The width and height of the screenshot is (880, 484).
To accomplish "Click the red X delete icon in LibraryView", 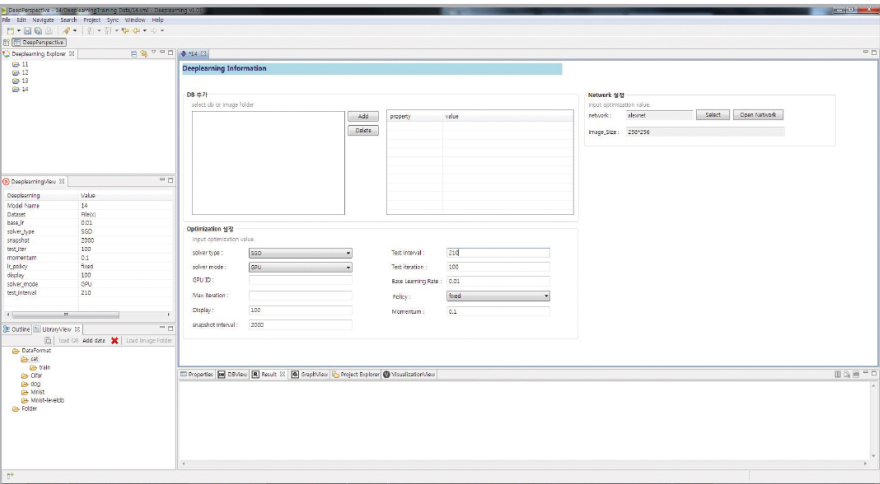I will click(x=115, y=341).
